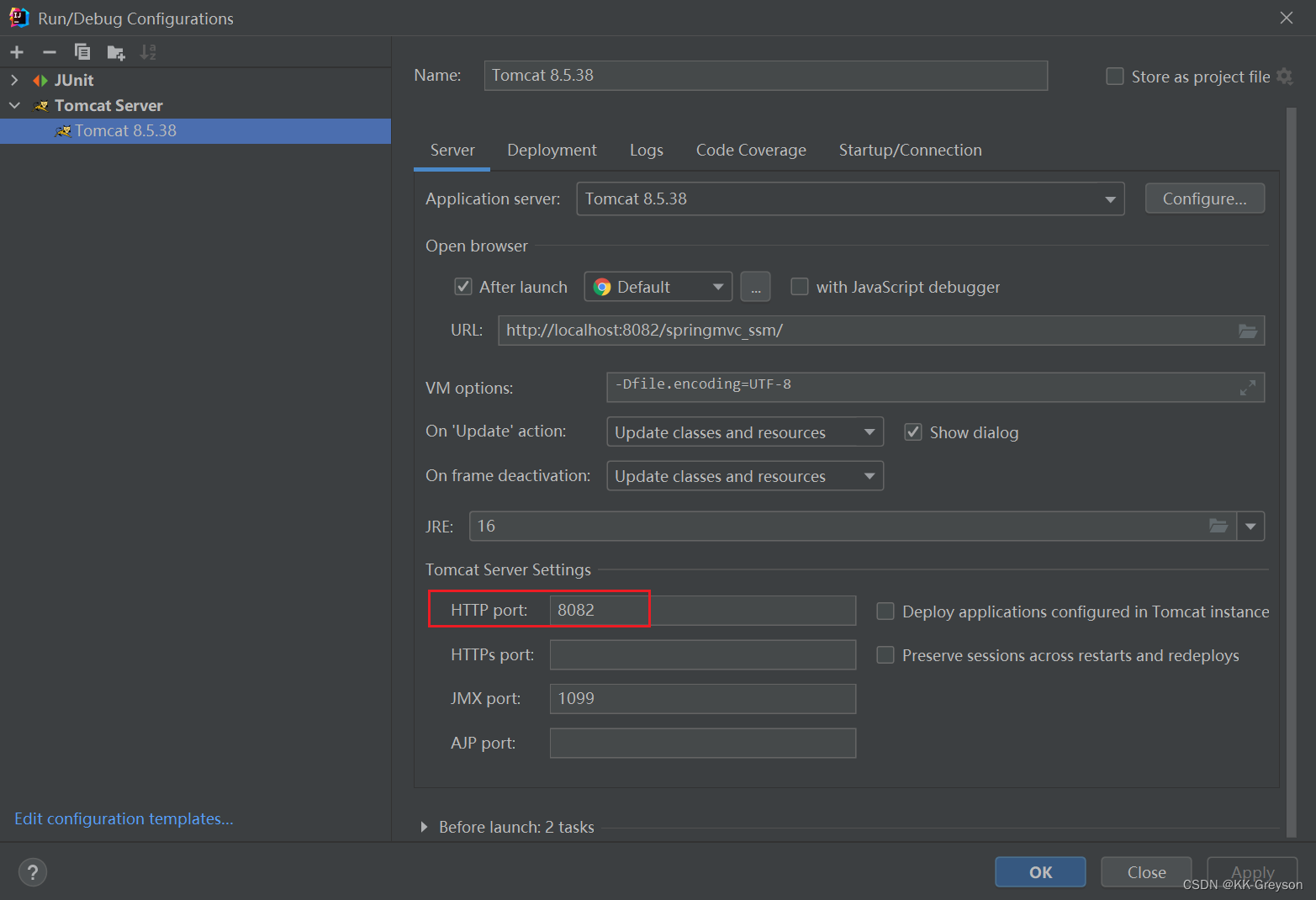Click the vertical scrollbar of the settings panel
Viewport: 1316px width, 900px height.
coord(1292,471)
